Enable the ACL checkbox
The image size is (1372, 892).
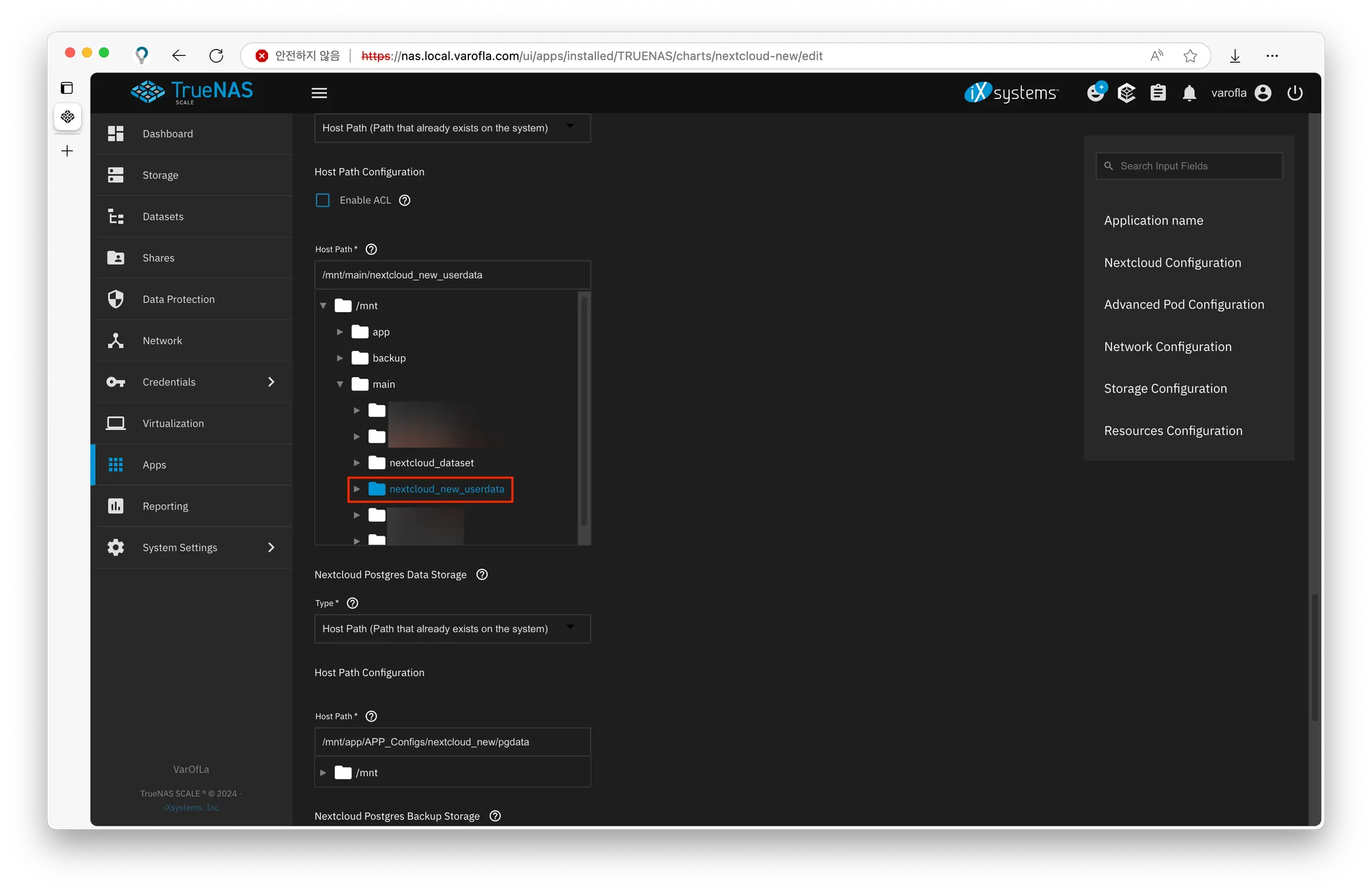[323, 200]
